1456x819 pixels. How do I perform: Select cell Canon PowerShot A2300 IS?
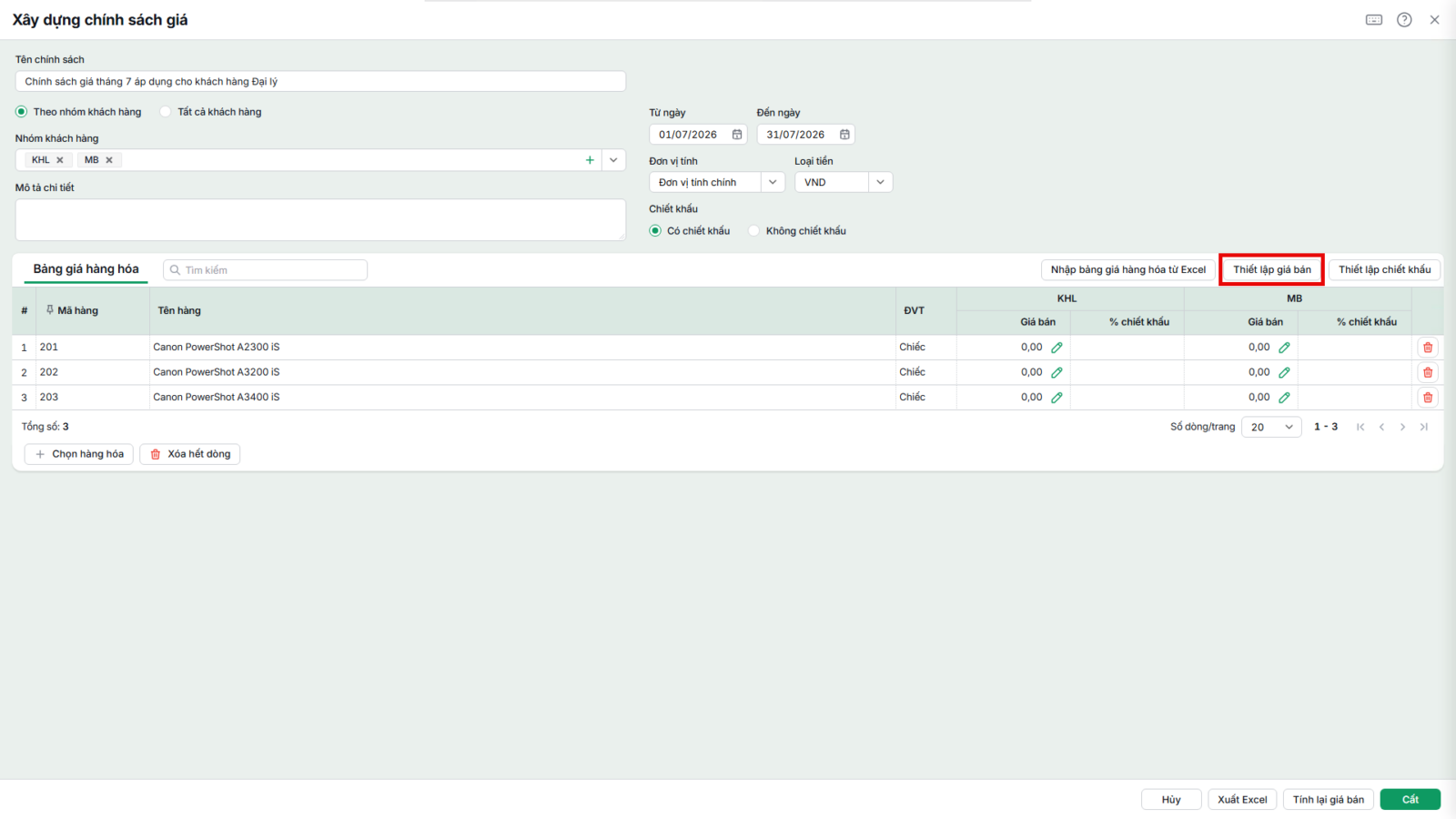[x=522, y=348]
